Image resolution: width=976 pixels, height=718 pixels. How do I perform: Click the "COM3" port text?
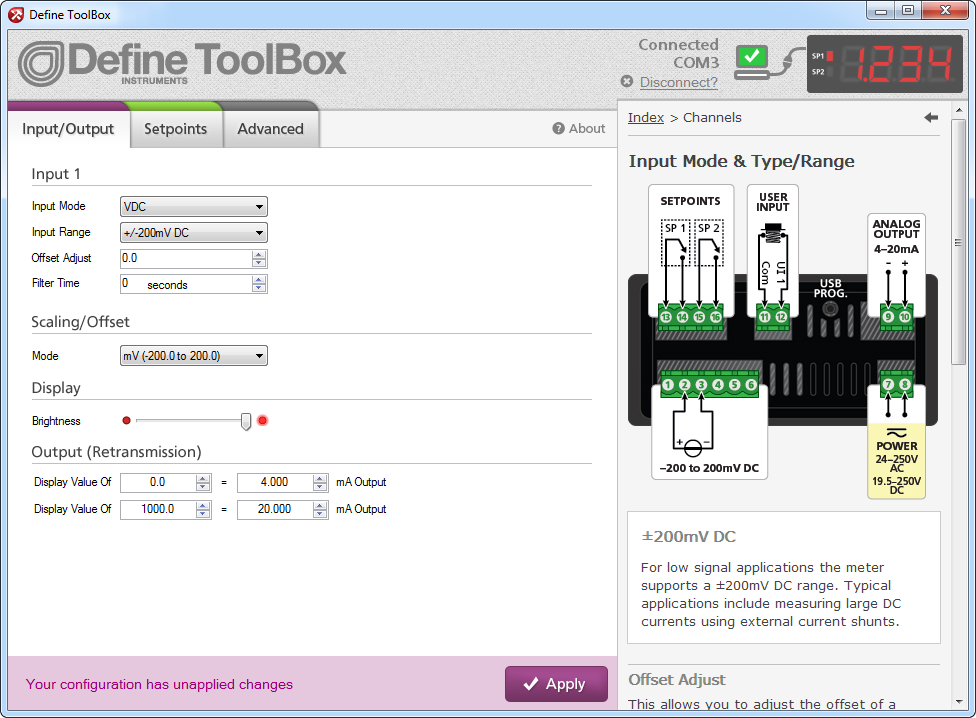(x=696, y=63)
